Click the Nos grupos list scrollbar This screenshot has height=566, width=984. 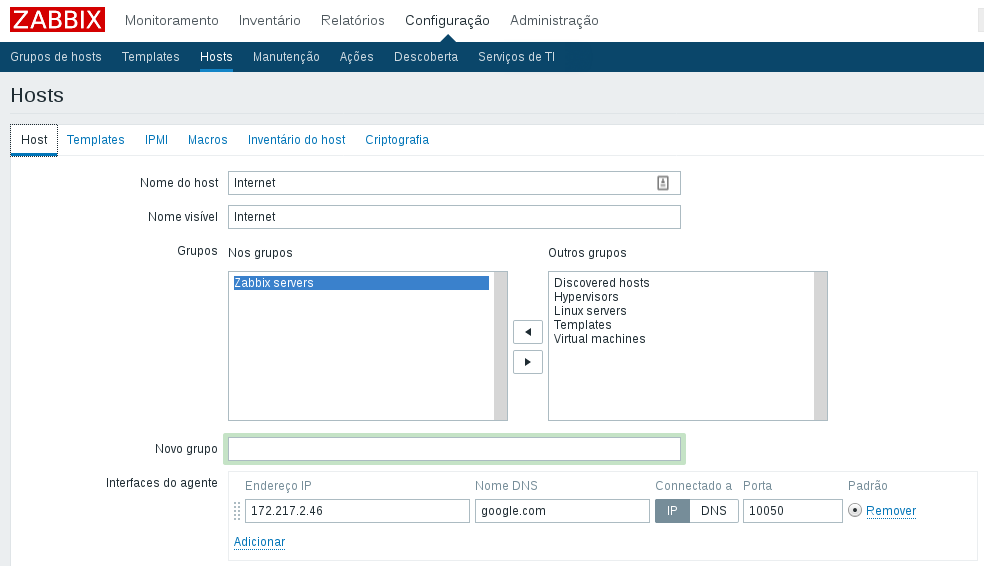[501, 345]
